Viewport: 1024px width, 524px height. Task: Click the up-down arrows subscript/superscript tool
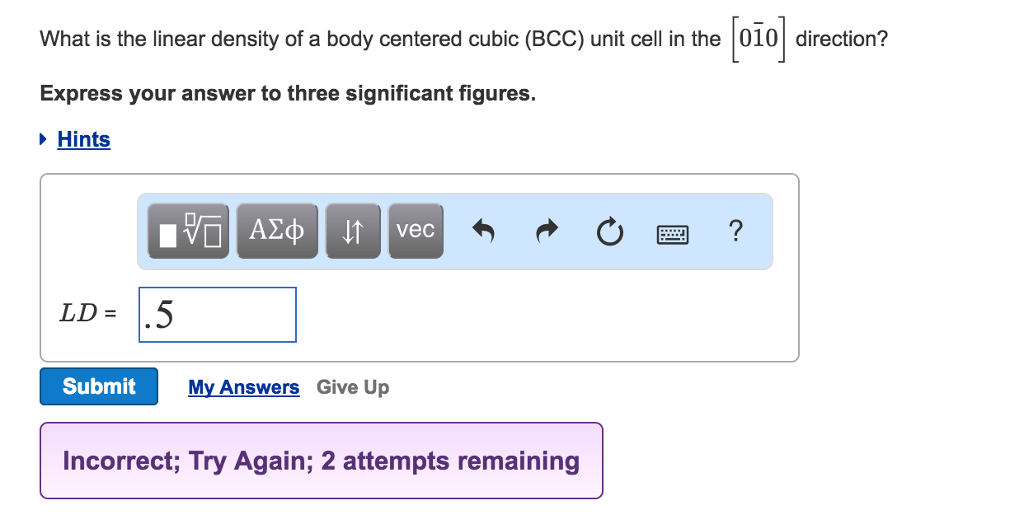[x=351, y=231]
